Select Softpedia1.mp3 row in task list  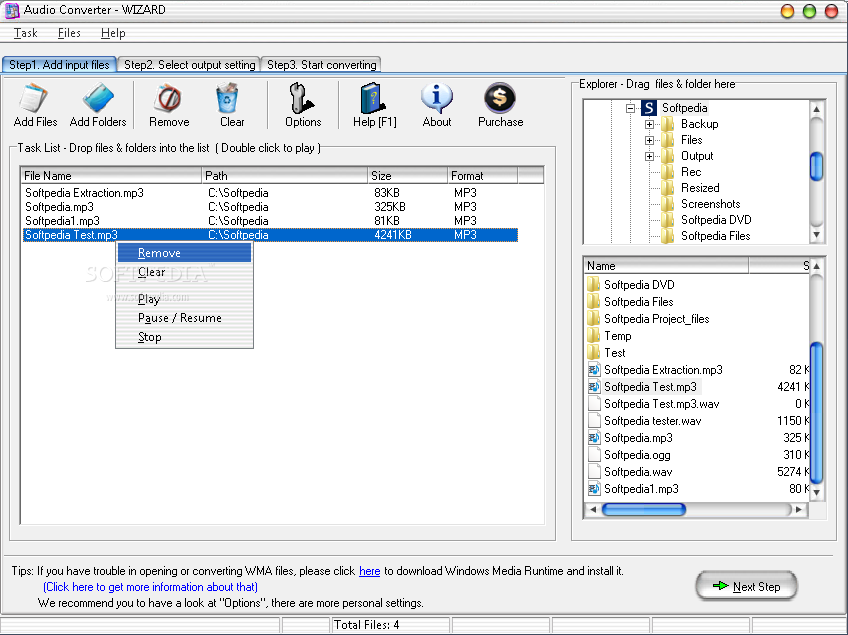tap(270, 221)
